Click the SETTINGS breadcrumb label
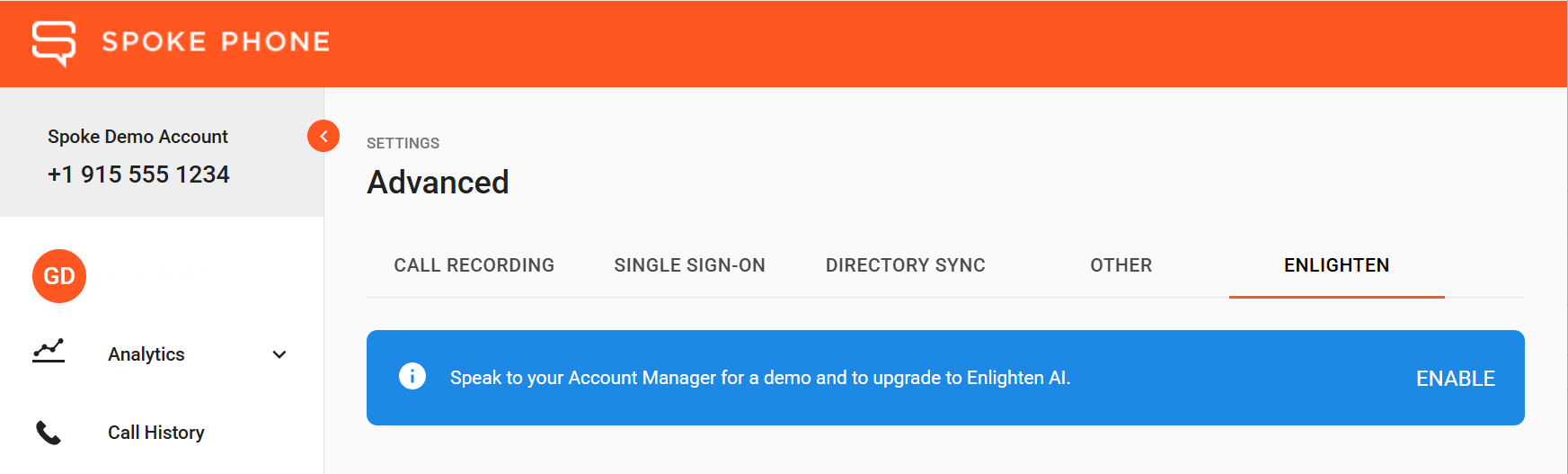The height and width of the screenshot is (474, 1568). point(403,143)
